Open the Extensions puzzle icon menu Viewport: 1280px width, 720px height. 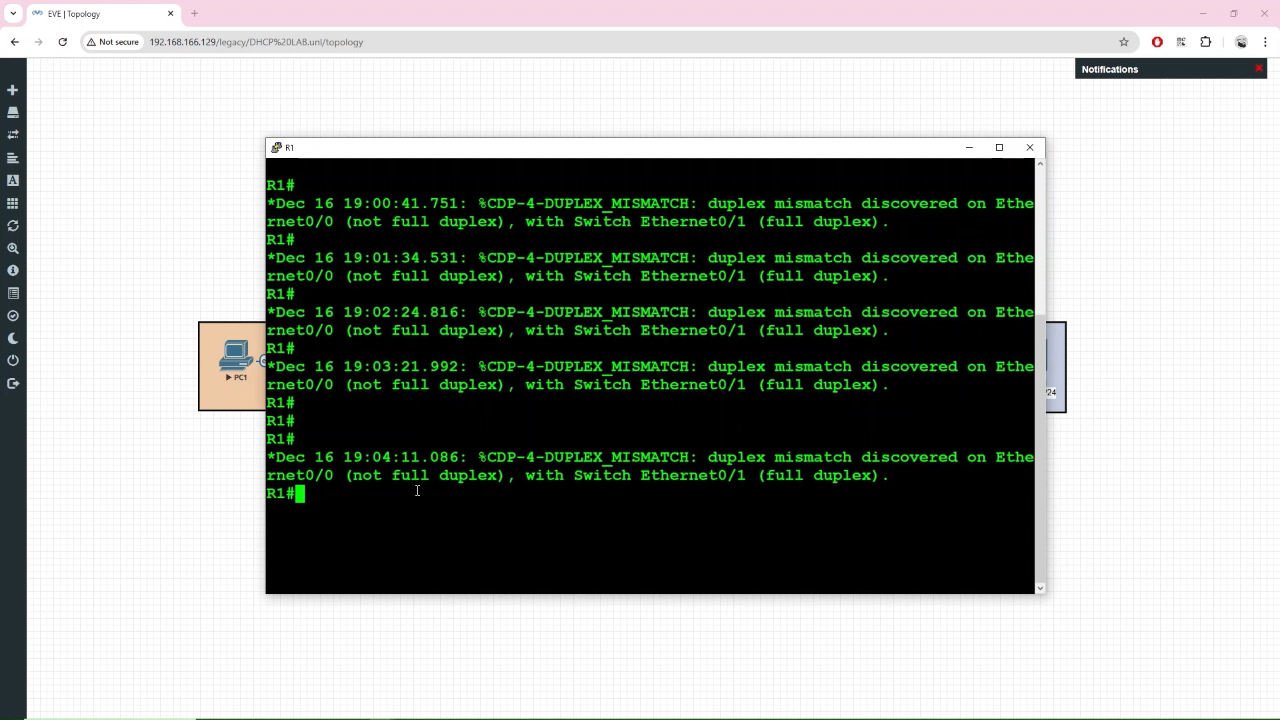pyautogui.click(x=1205, y=42)
